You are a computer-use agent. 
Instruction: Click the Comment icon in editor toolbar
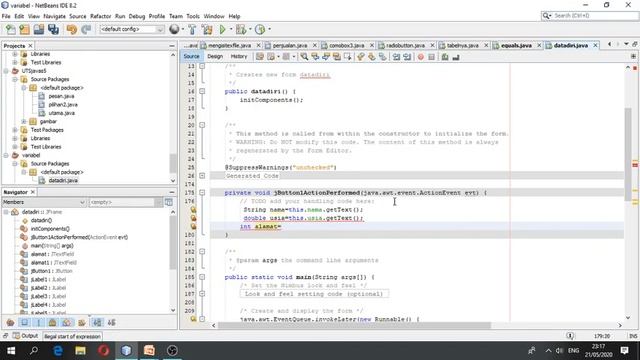[445, 57]
